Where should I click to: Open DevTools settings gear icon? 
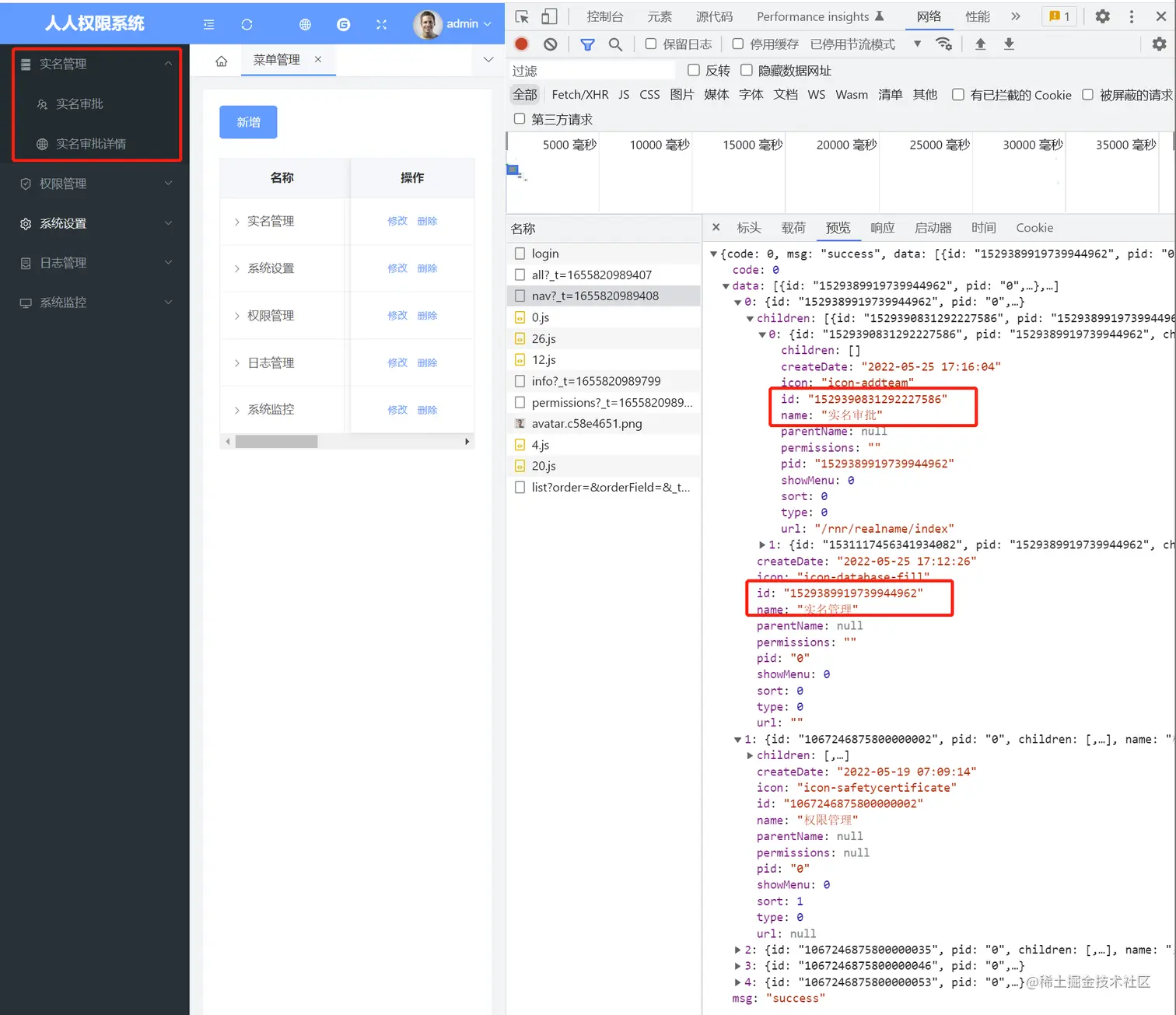tap(1102, 16)
